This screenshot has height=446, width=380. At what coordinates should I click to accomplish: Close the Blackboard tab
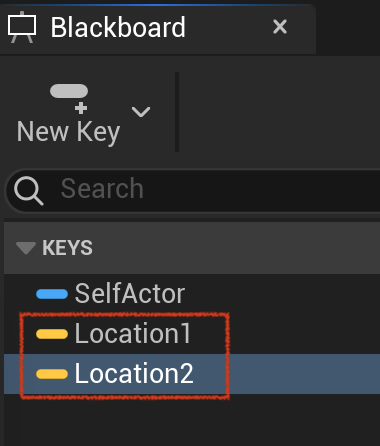point(280,27)
